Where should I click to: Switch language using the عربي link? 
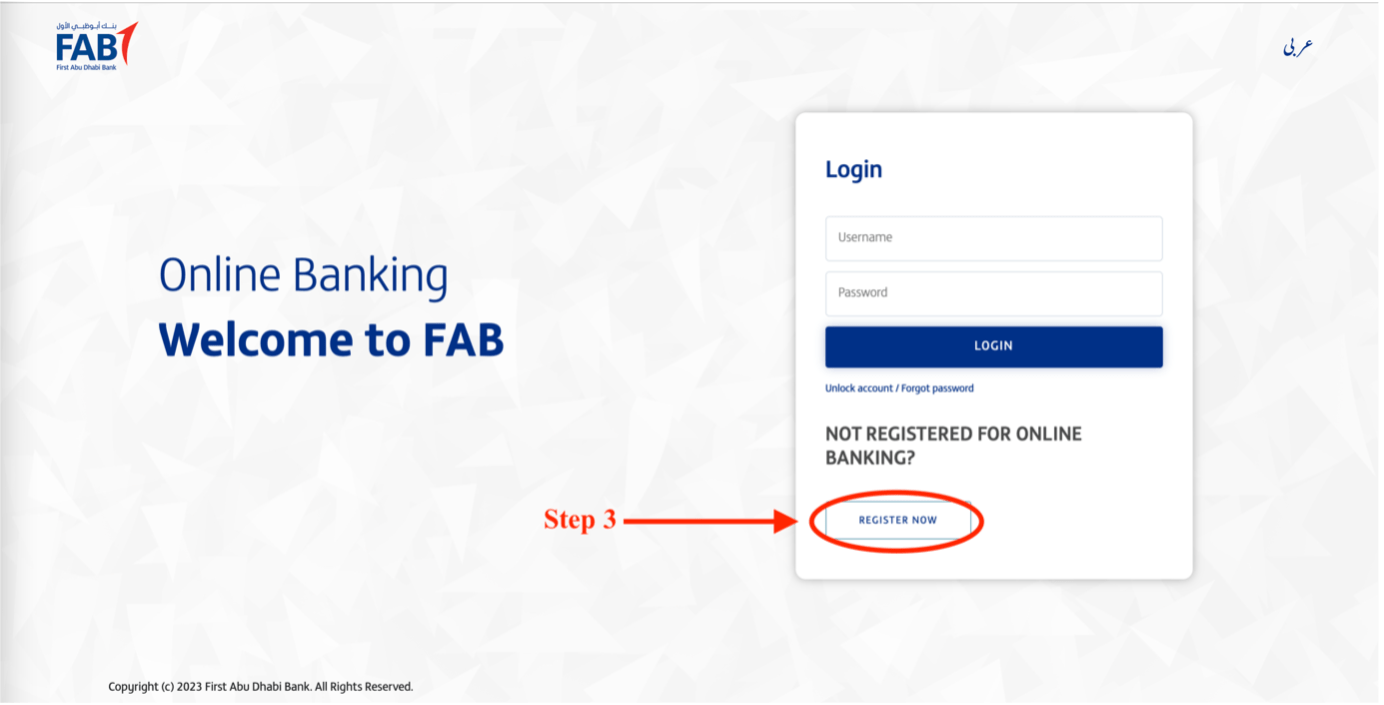pos(1299,45)
